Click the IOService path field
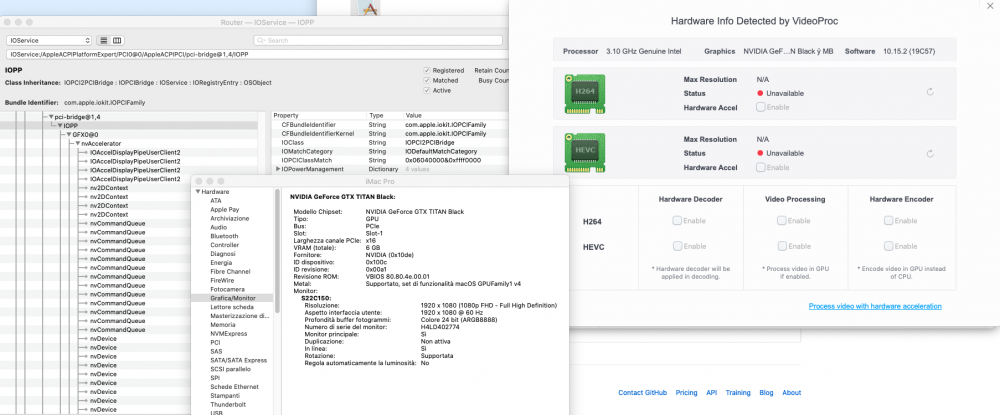Image resolution: width=1000 pixels, height=415 pixels. point(258,55)
